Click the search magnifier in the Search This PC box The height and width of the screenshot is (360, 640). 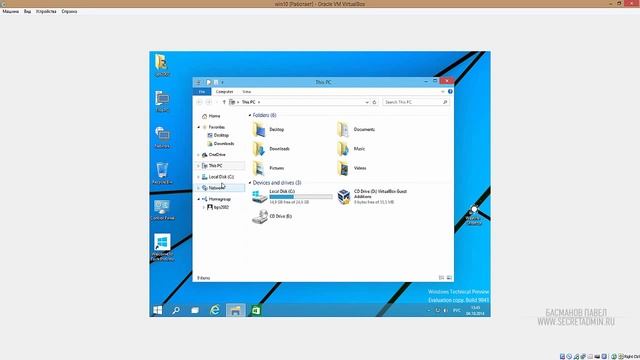click(445, 102)
